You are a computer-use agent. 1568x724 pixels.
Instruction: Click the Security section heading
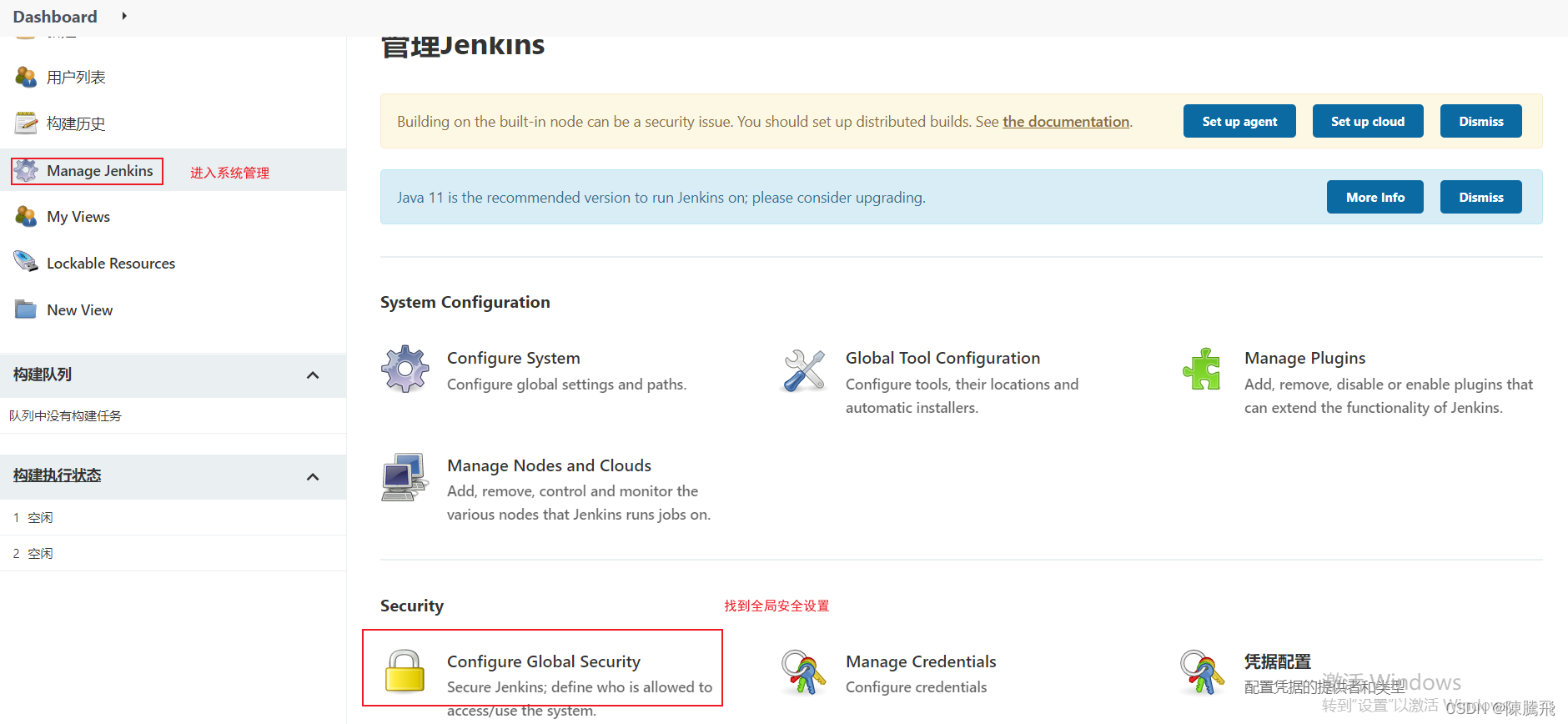coord(412,606)
